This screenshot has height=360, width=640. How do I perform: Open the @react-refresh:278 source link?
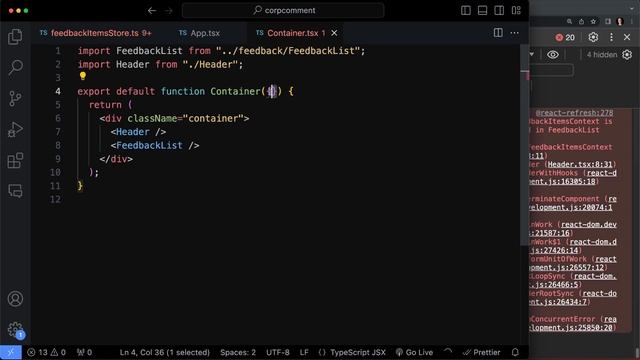coord(574,113)
